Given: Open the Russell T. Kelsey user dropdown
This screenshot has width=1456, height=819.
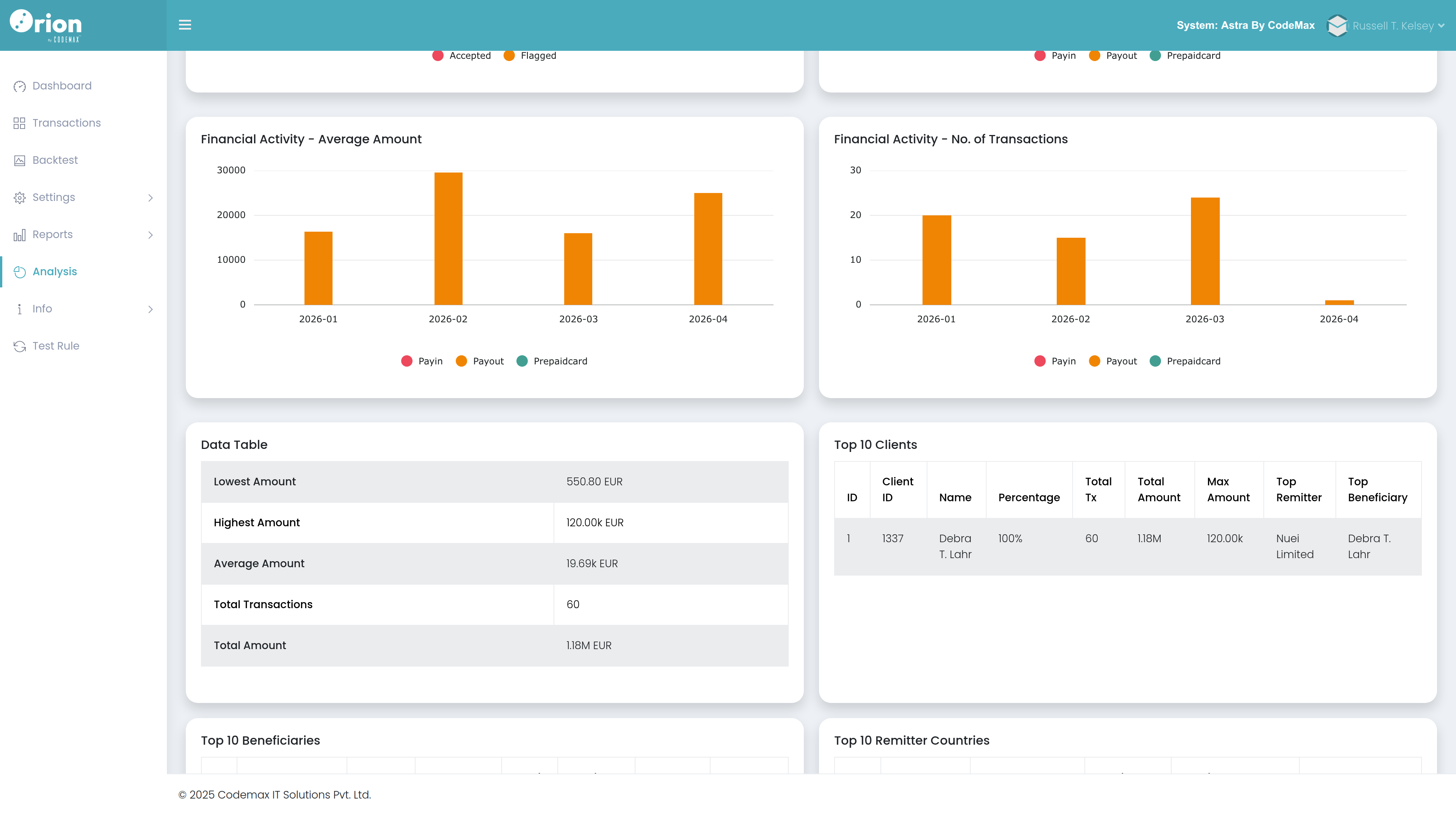Looking at the screenshot, I should click(x=1386, y=25).
